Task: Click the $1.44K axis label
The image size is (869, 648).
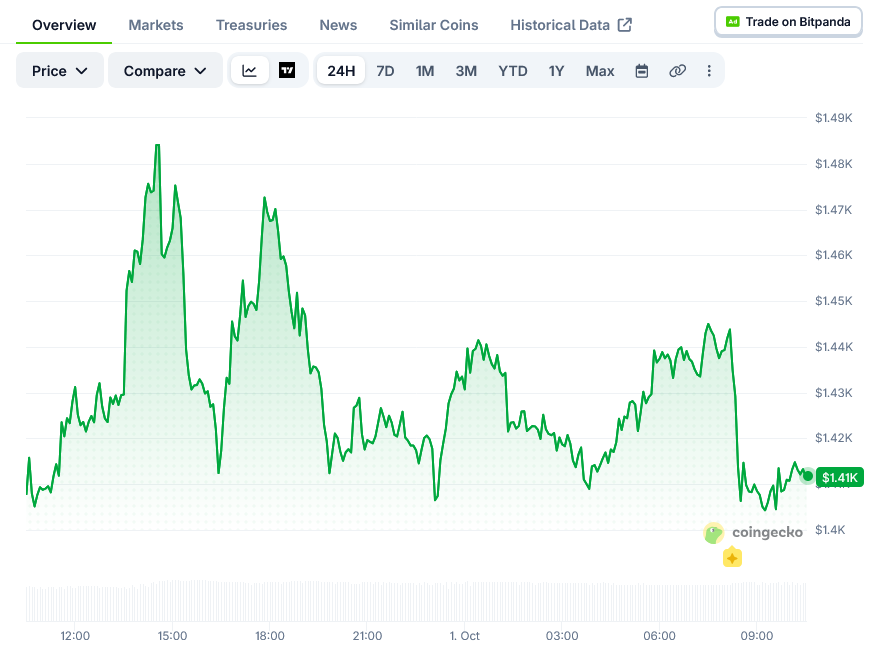Action: tap(834, 346)
